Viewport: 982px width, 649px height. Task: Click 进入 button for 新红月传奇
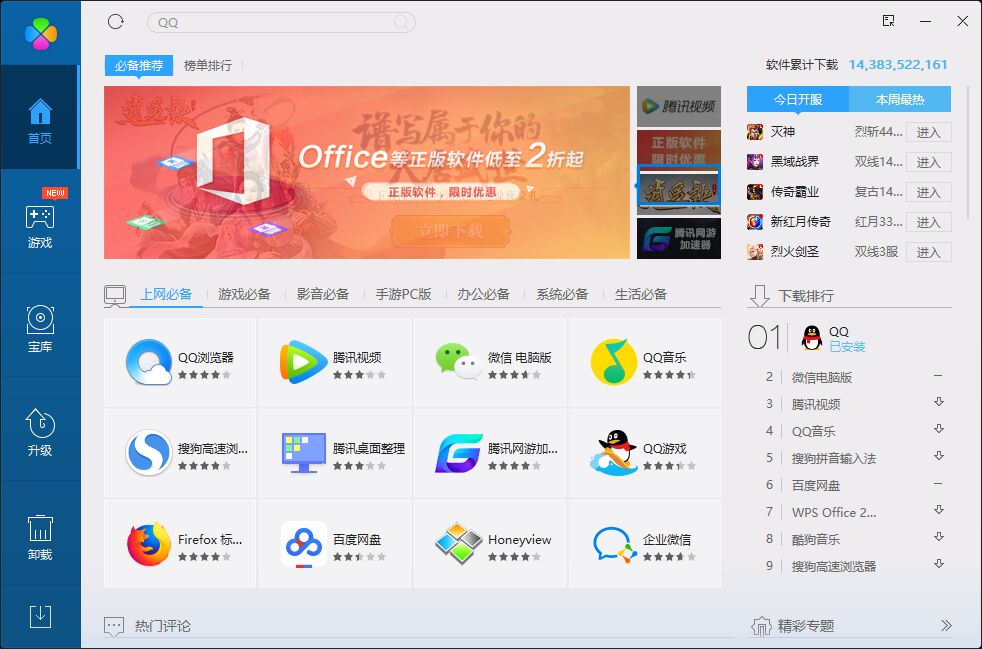coord(928,222)
